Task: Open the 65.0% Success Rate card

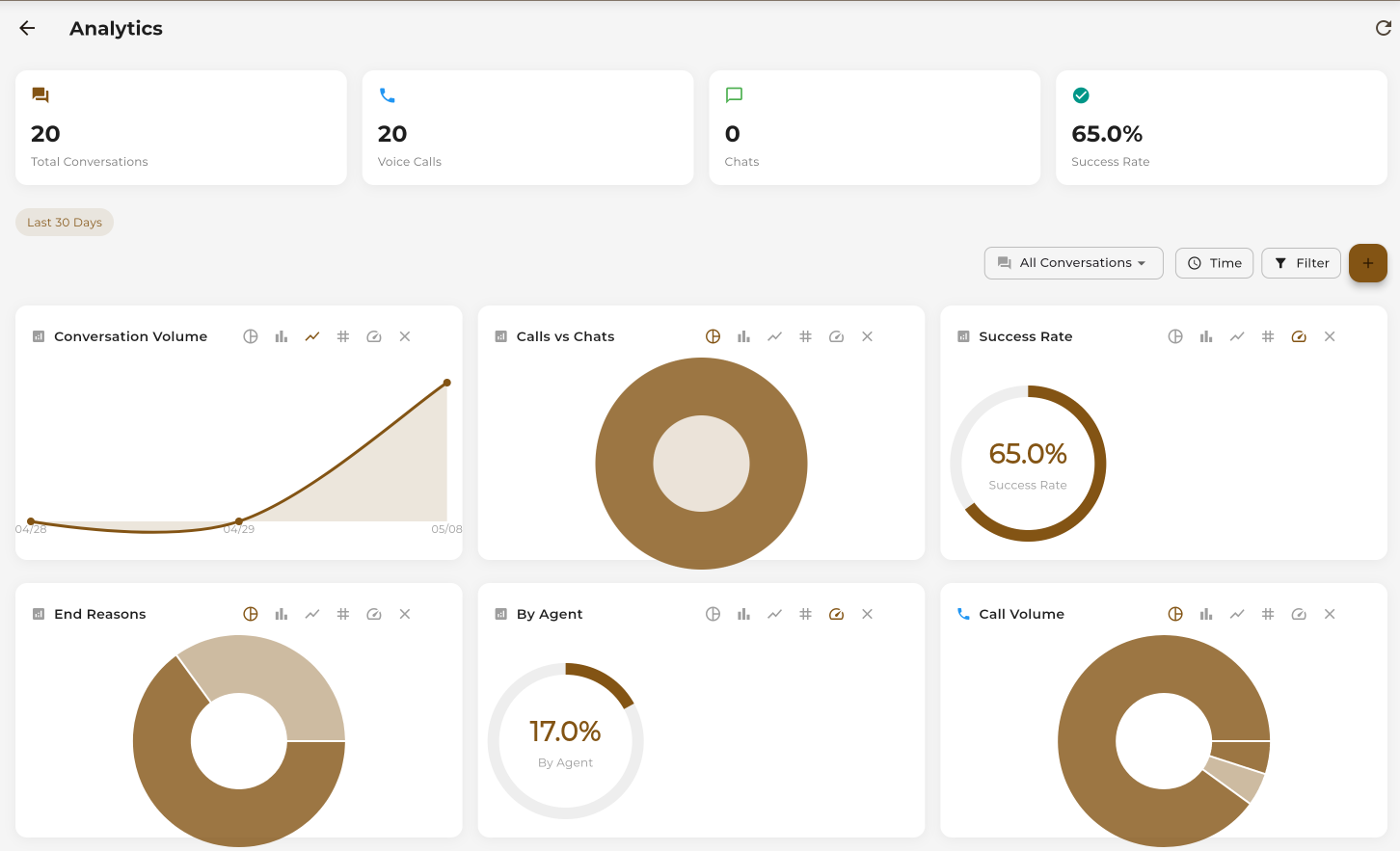Action: pos(1222,127)
